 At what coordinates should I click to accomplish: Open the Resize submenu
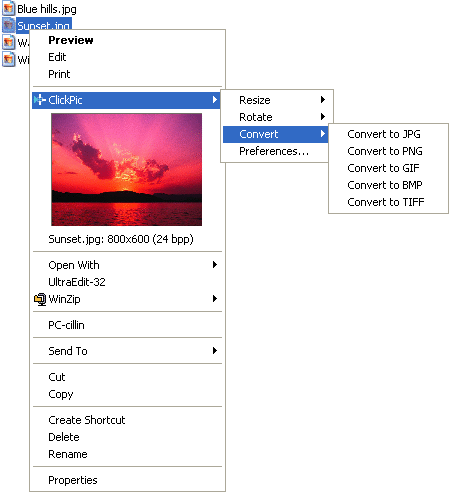[x=277, y=100]
